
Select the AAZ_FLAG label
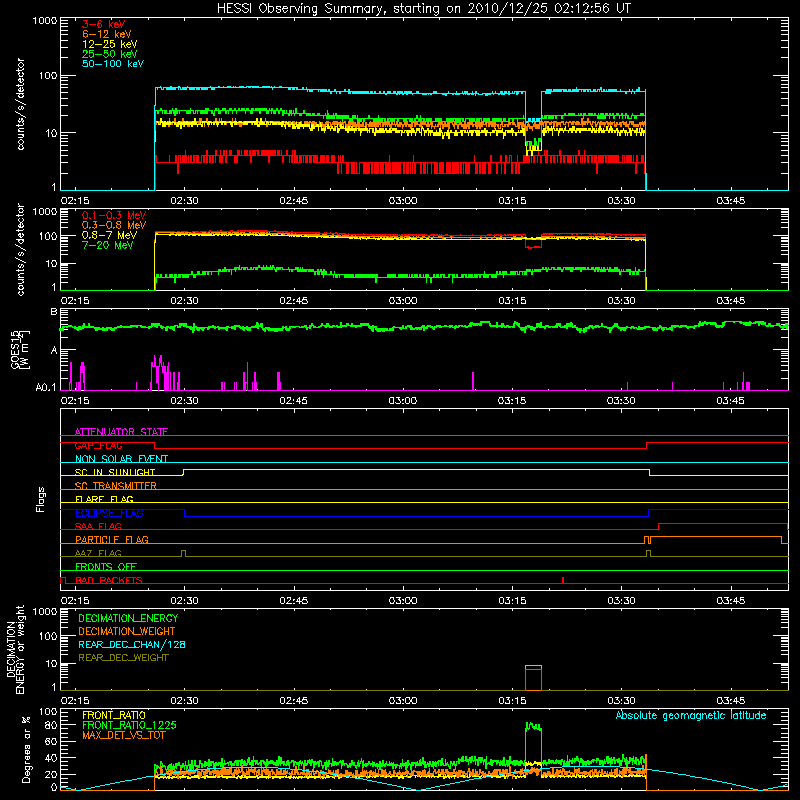pos(98,553)
